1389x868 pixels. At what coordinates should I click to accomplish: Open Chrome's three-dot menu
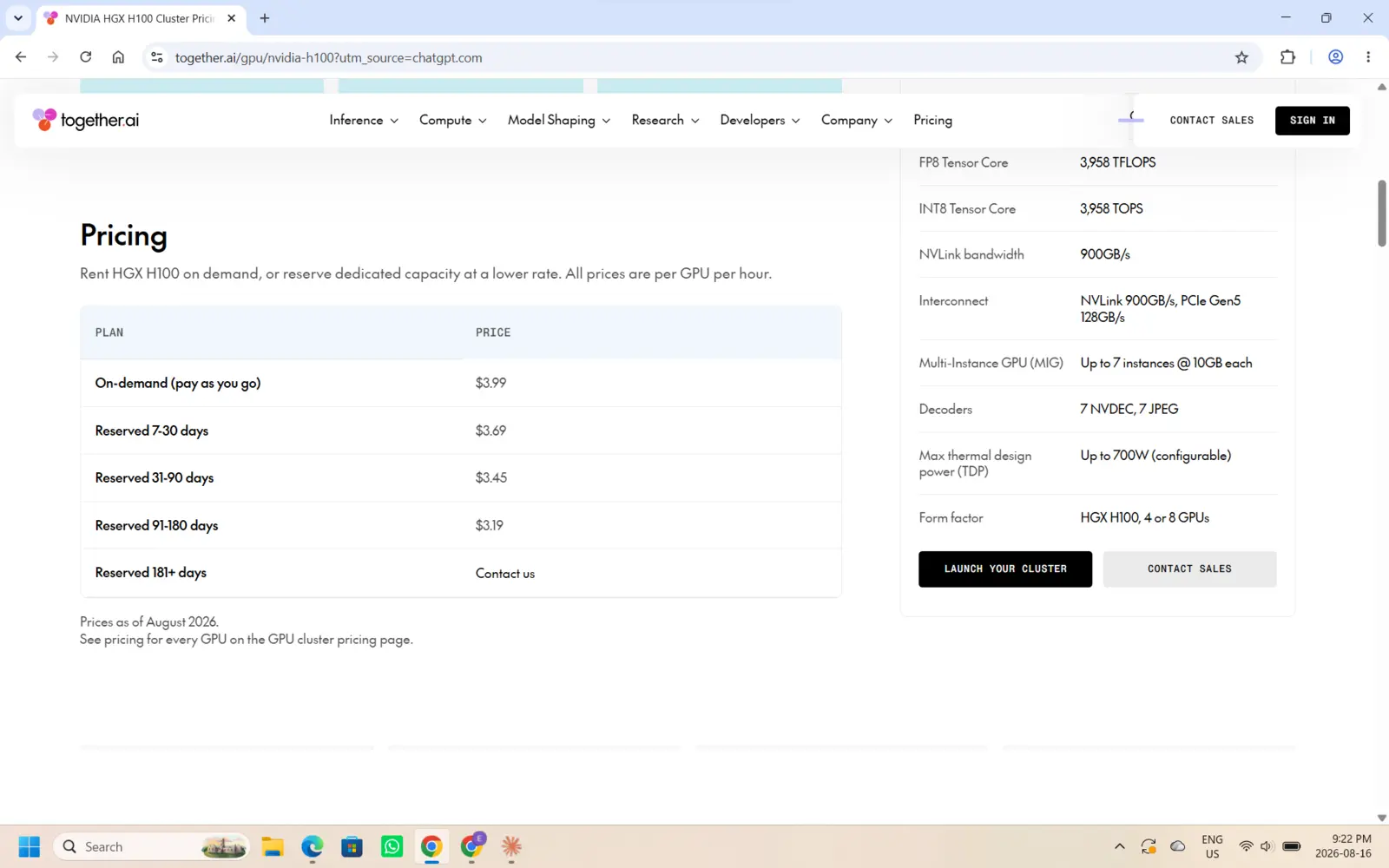[1368, 57]
